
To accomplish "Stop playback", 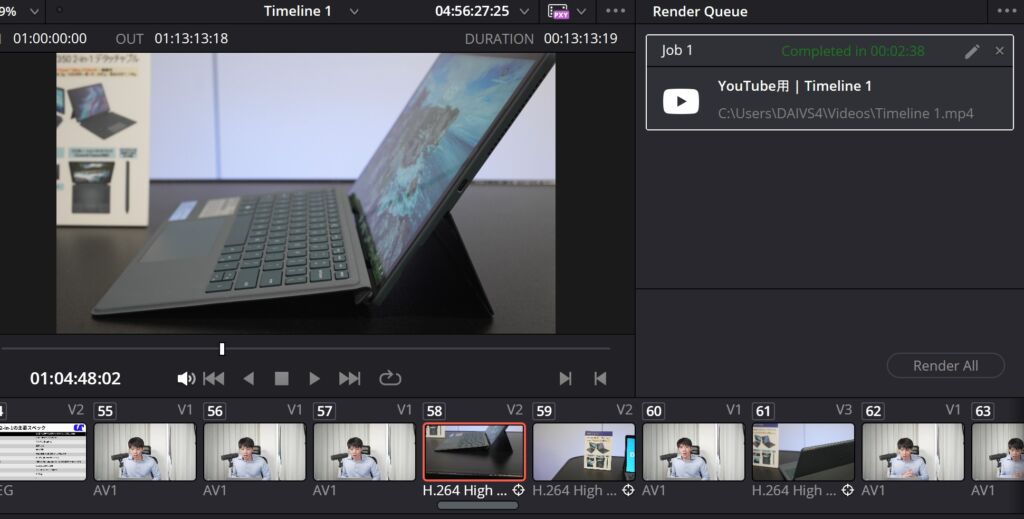I will 281,379.
